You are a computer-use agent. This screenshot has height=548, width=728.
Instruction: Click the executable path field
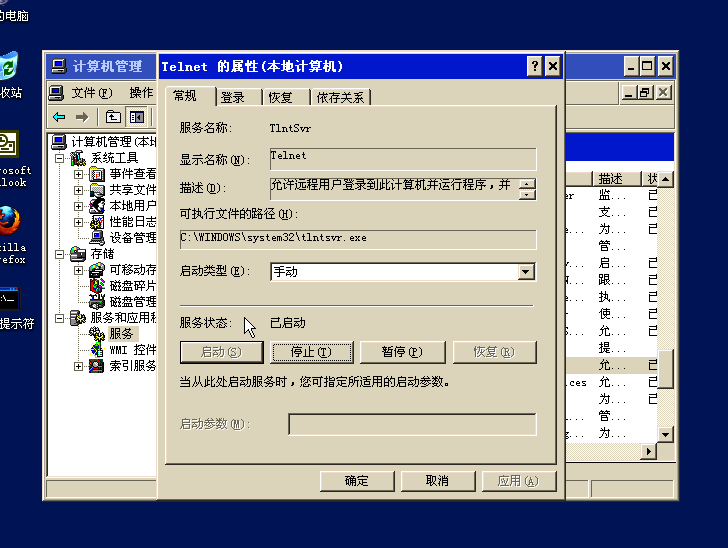pyautogui.click(x=358, y=240)
